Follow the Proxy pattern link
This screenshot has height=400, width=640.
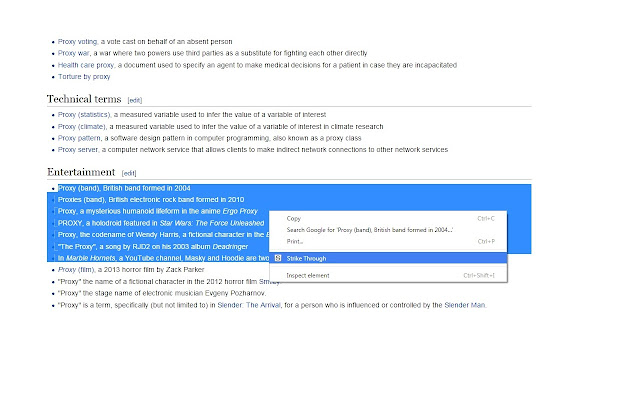pyautogui.click(x=80, y=138)
